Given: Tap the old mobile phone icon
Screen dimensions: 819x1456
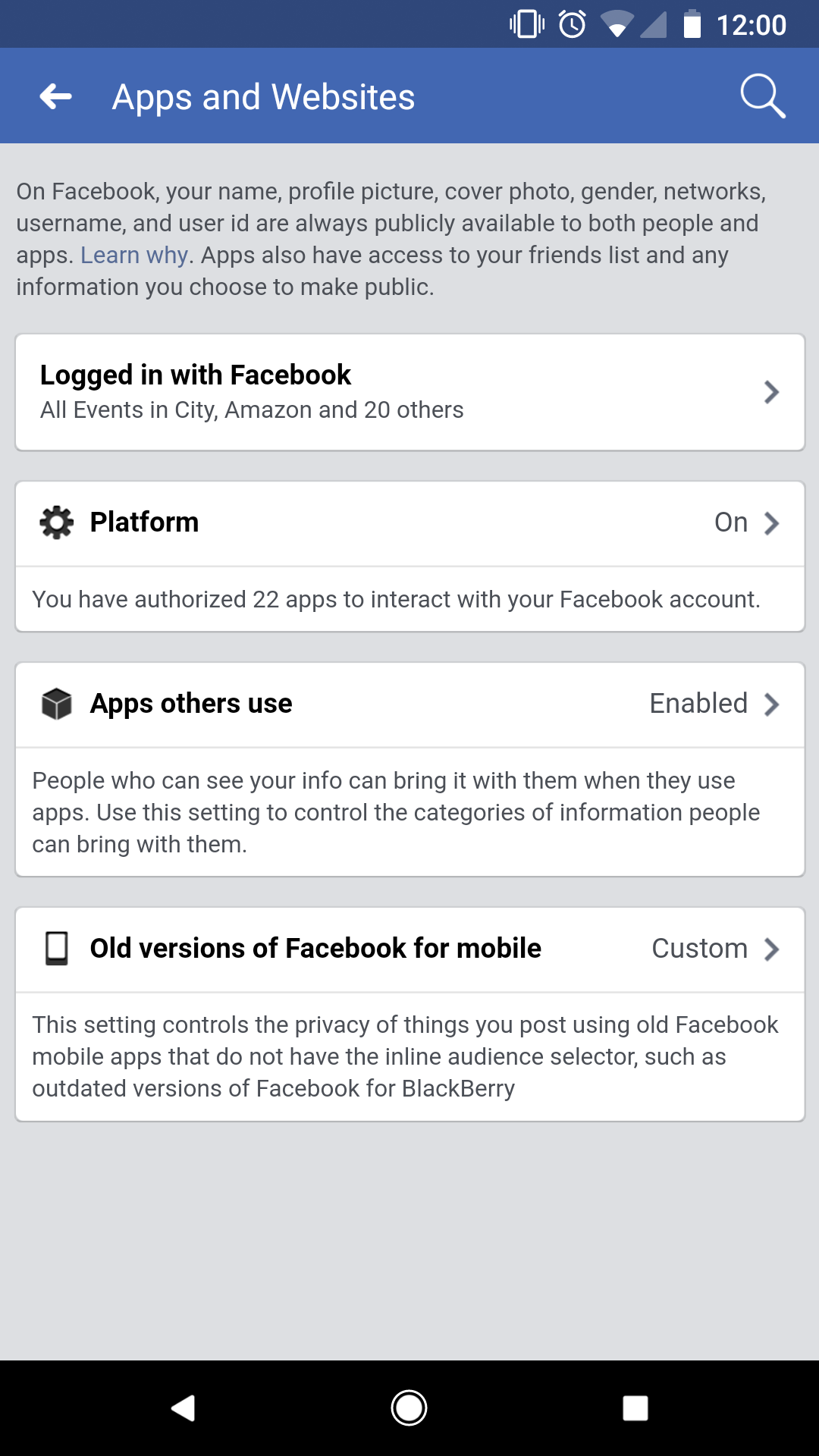Looking at the screenshot, I should tap(57, 949).
